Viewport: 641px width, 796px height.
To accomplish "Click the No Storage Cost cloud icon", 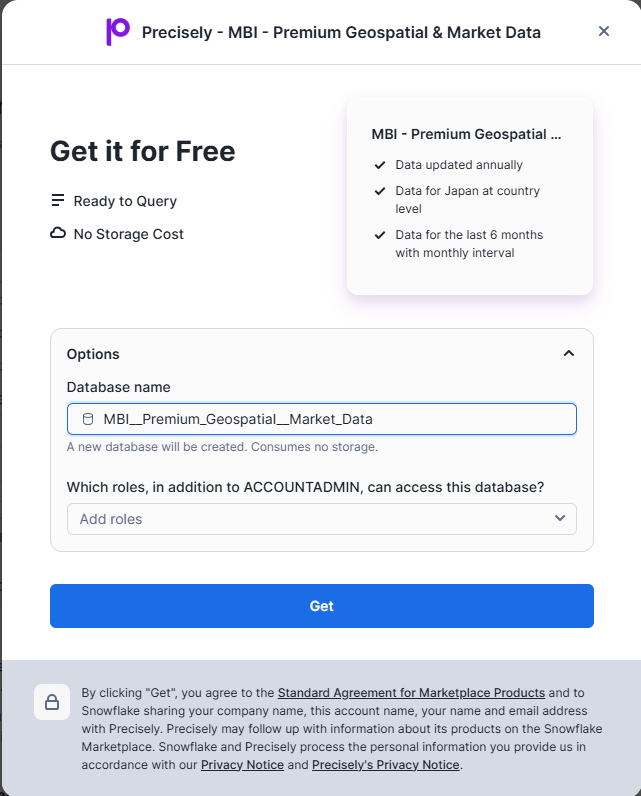I will tap(58, 234).
